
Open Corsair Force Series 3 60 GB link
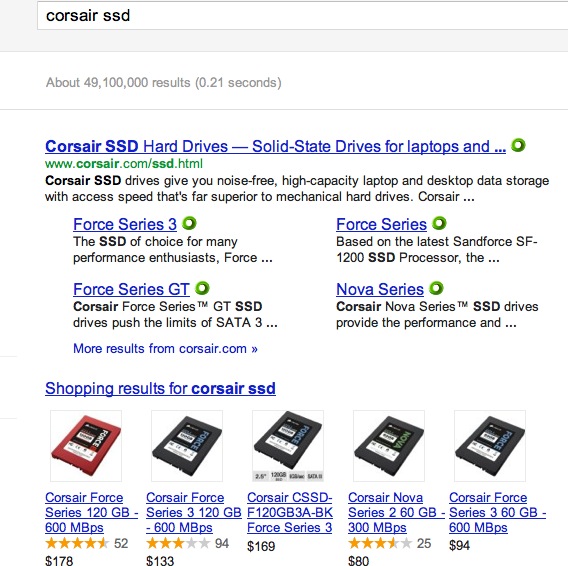tap(497, 512)
